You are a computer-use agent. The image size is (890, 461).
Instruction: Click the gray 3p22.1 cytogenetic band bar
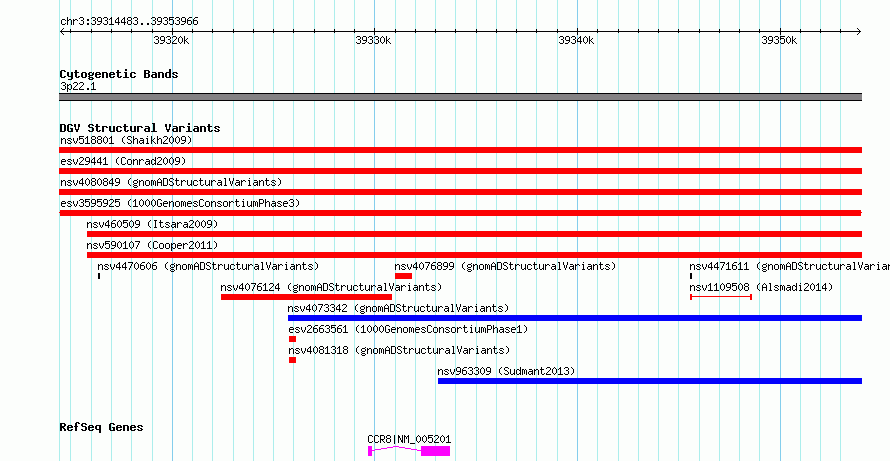coord(460,97)
